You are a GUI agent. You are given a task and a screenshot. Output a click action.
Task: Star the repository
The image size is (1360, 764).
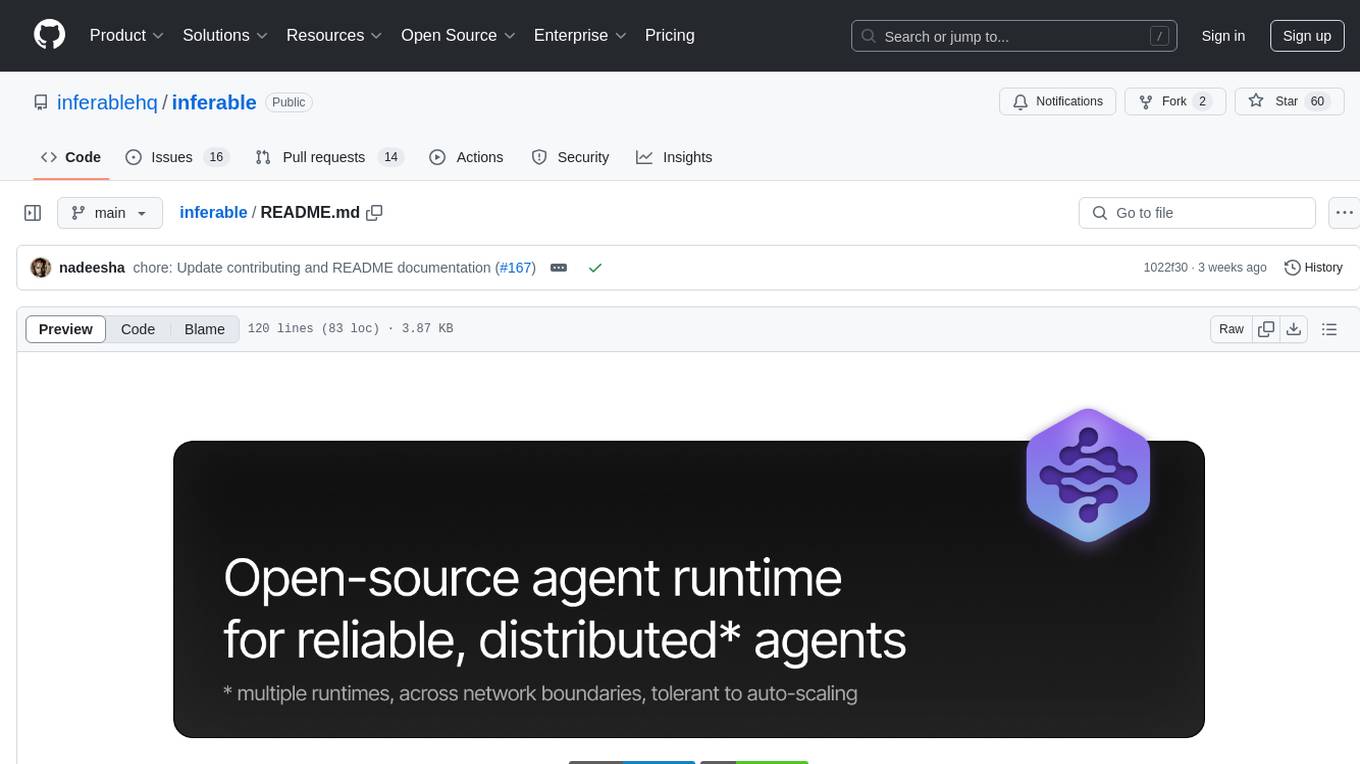pyautogui.click(x=1289, y=101)
